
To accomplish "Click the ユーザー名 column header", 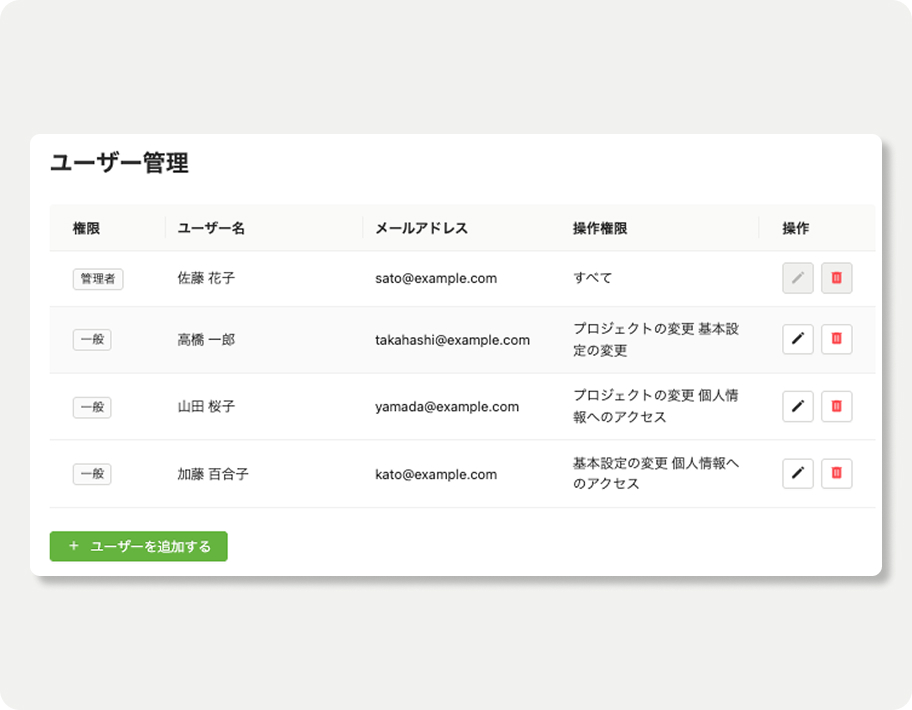I will (x=211, y=228).
